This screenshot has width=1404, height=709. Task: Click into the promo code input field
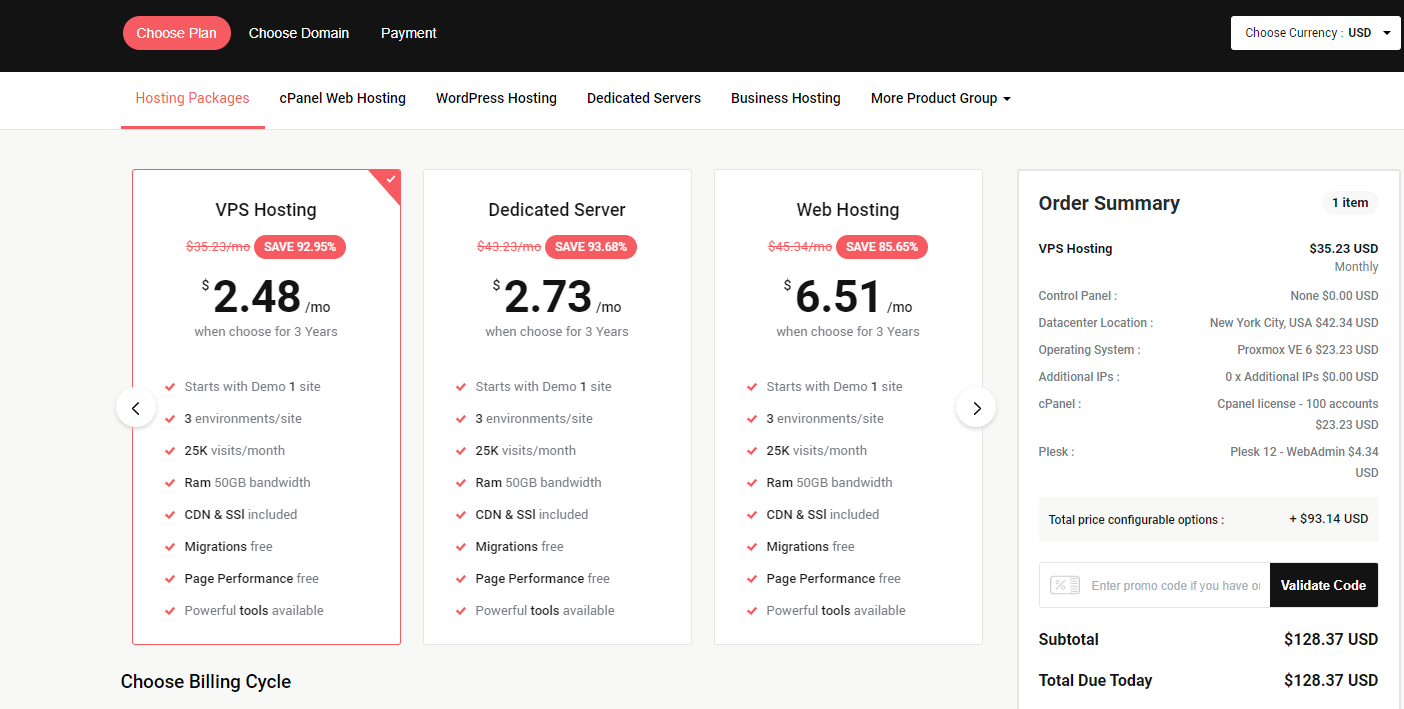pos(1175,585)
